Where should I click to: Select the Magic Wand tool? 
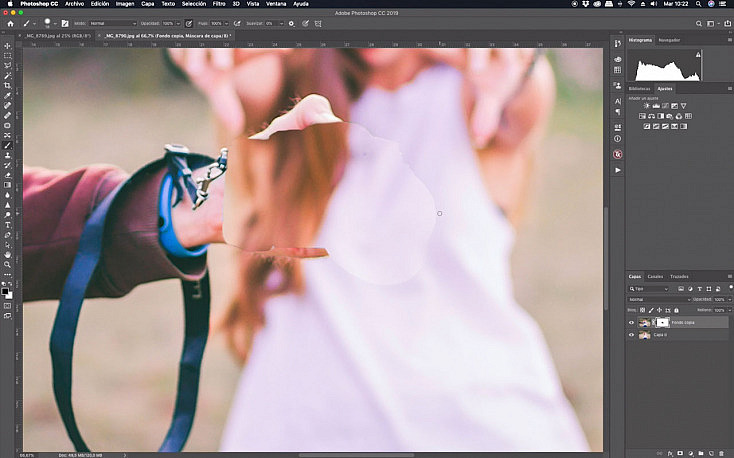(7, 75)
